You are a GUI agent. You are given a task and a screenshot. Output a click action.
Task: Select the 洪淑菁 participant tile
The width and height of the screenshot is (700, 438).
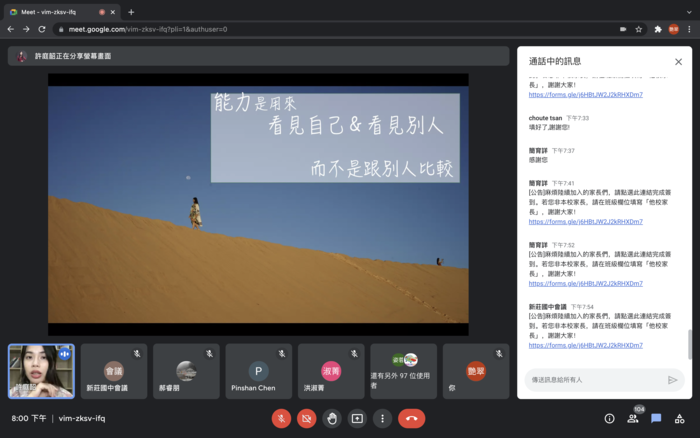(x=331, y=371)
